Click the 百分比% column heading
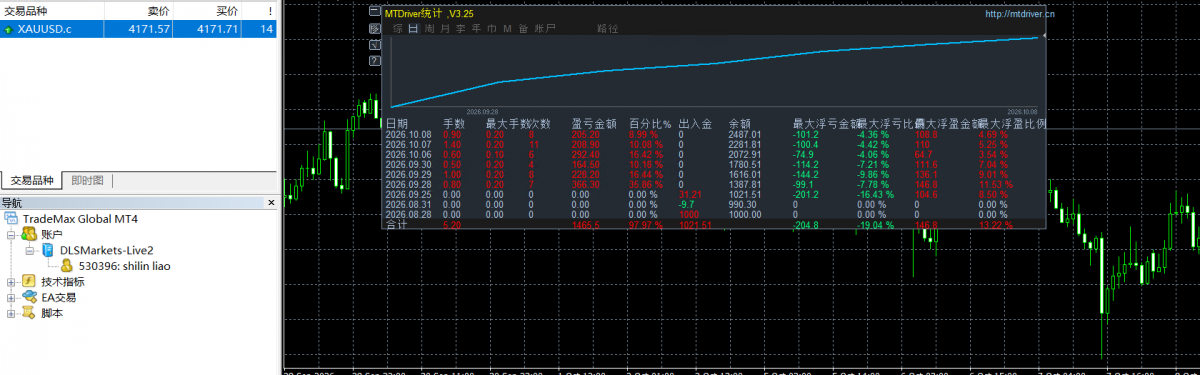 coord(650,124)
